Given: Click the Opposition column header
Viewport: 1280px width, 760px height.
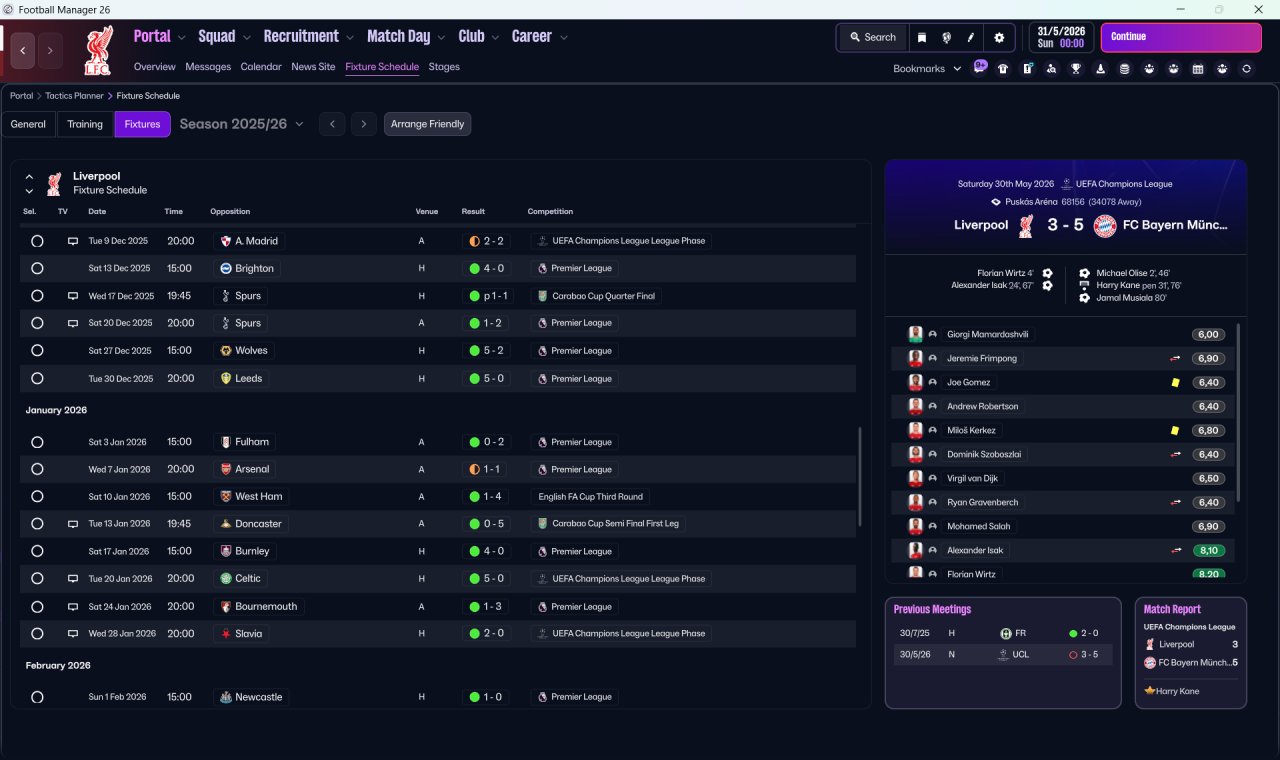Looking at the screenshot, I should (230, 212).
